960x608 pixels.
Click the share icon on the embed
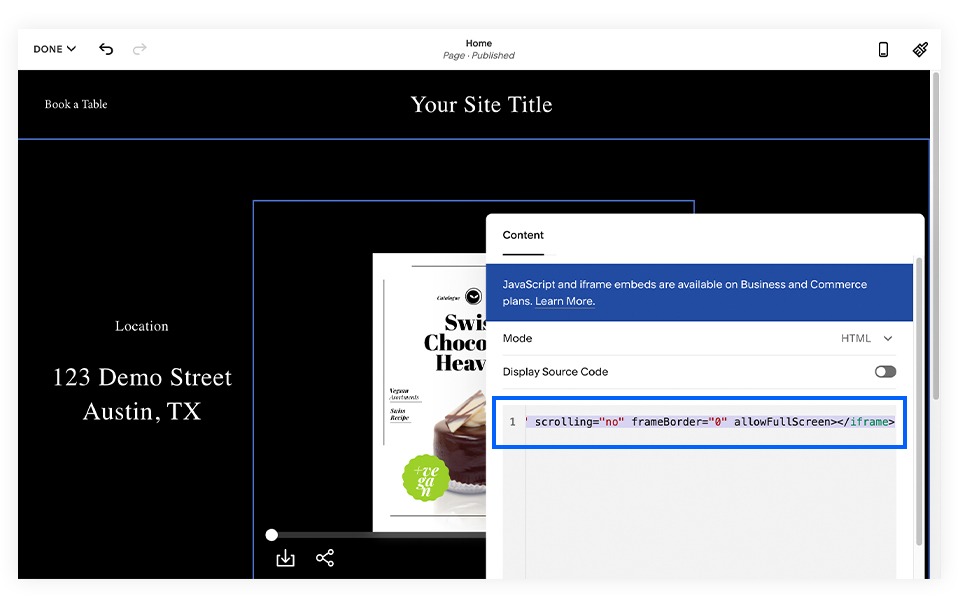click(x=325, y=558)
